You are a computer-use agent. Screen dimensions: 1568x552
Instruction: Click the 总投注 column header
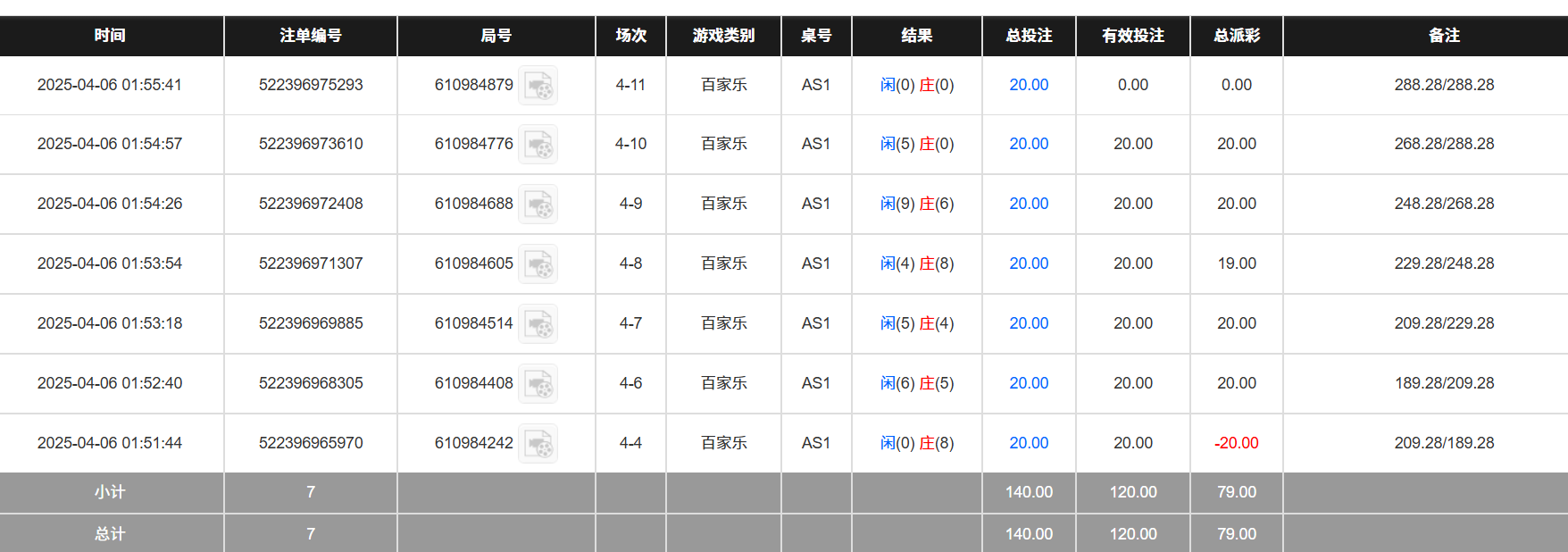point(1029,36)
